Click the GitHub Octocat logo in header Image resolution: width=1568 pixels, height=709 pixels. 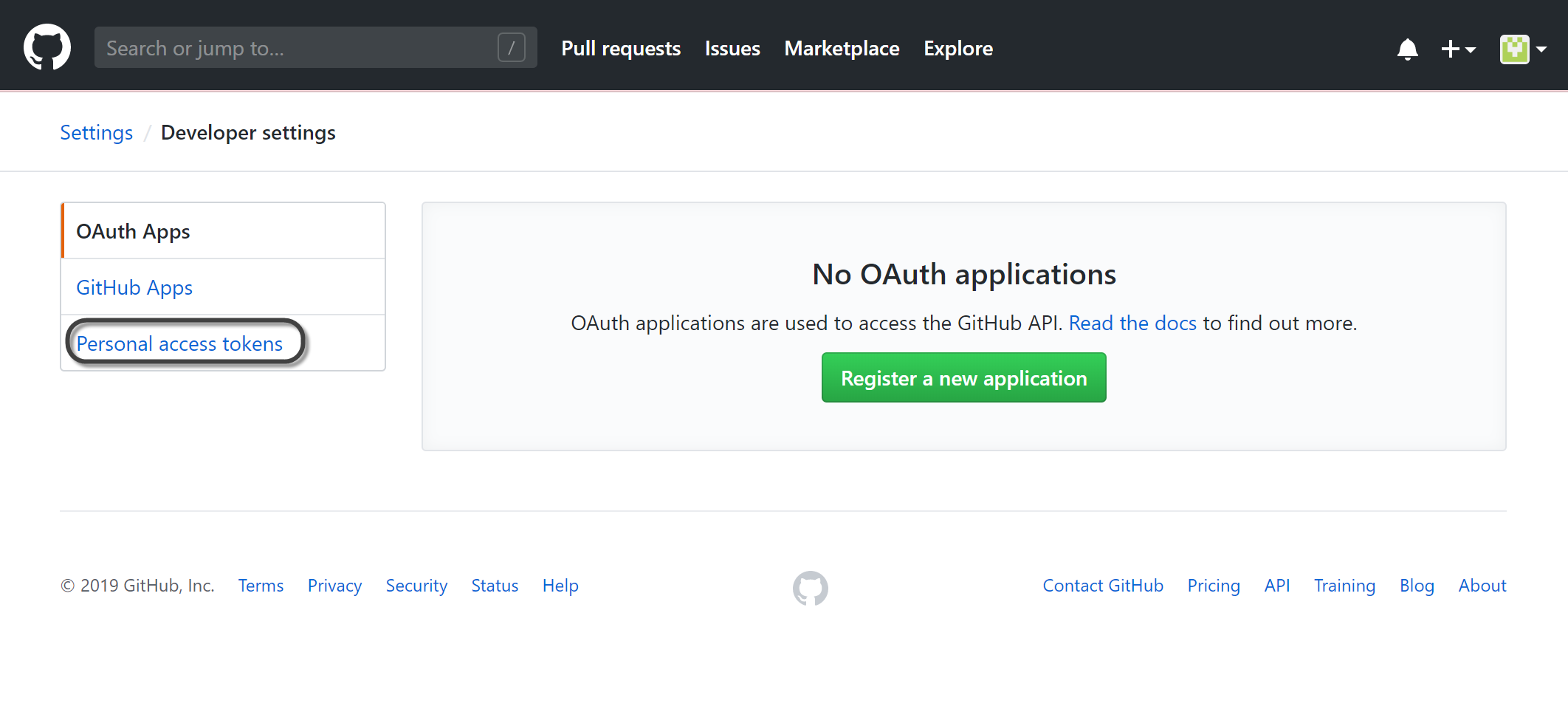click(47, 47)
